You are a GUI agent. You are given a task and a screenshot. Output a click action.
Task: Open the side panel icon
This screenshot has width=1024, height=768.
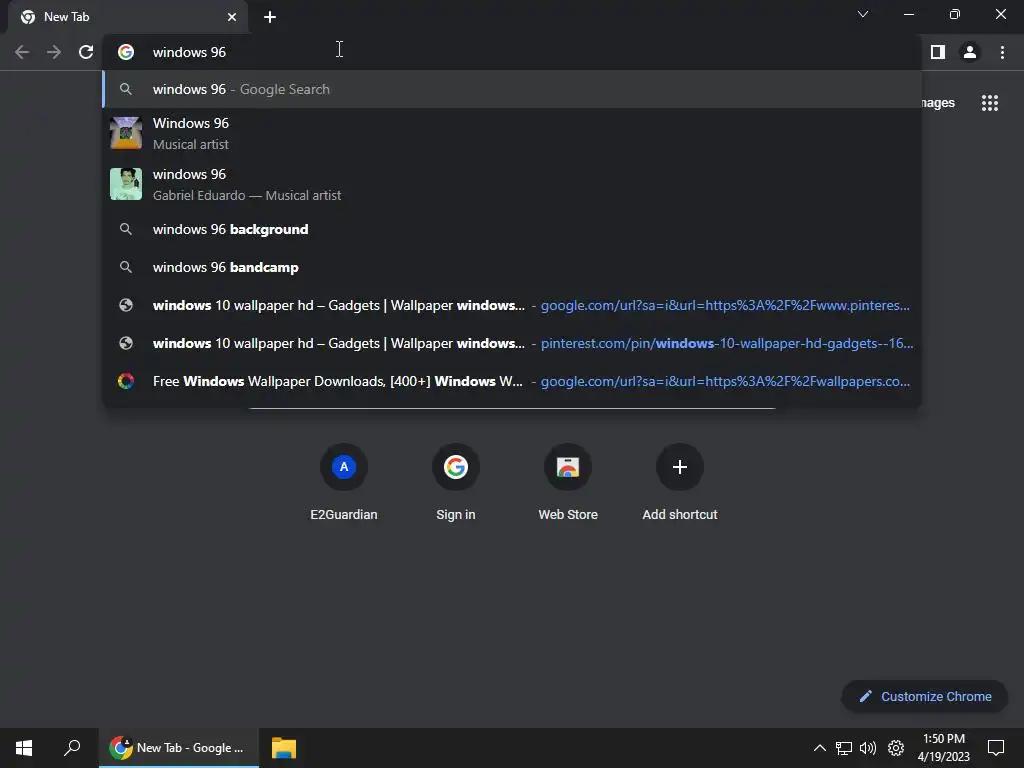tap(938, 52)
